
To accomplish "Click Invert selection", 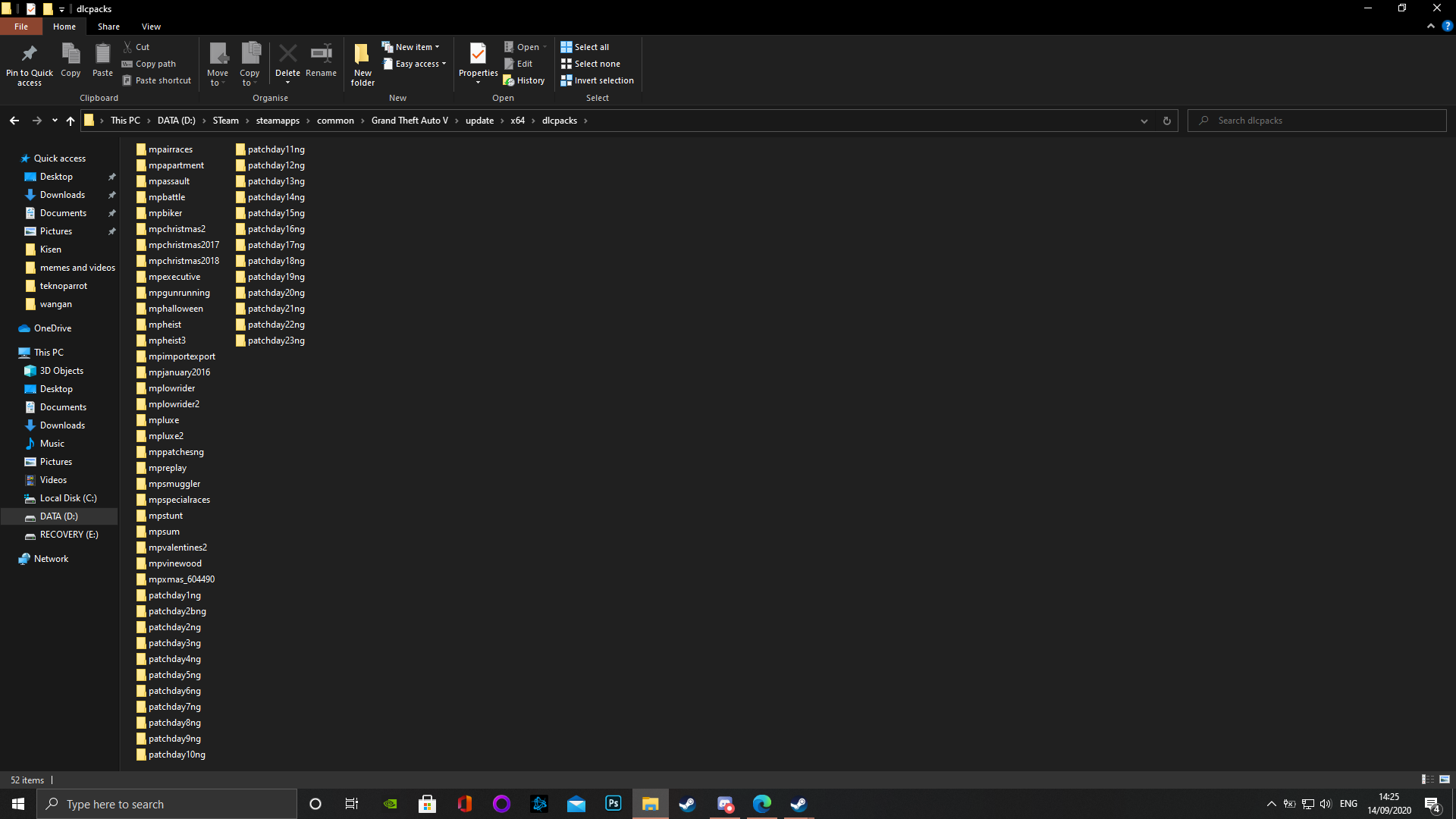I will tap(597, 80).
